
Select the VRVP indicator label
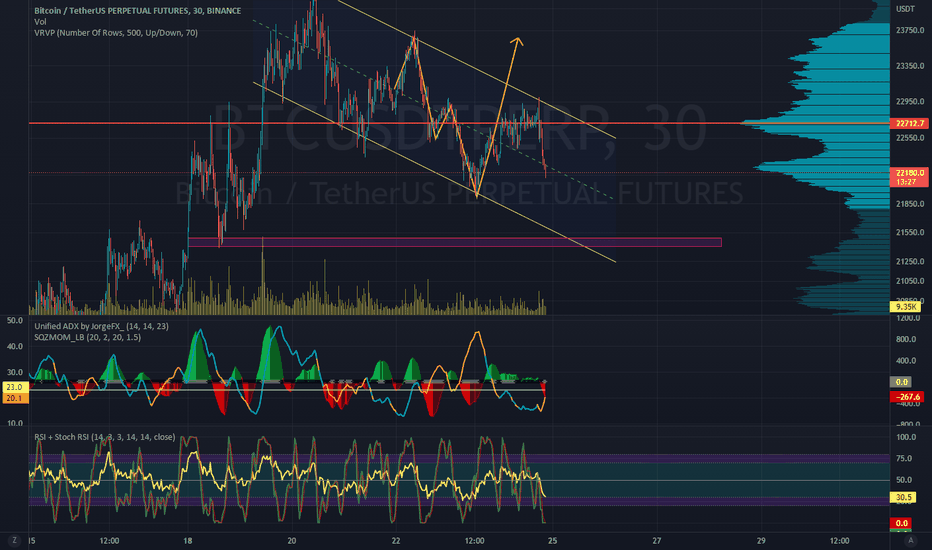point(116,33)
